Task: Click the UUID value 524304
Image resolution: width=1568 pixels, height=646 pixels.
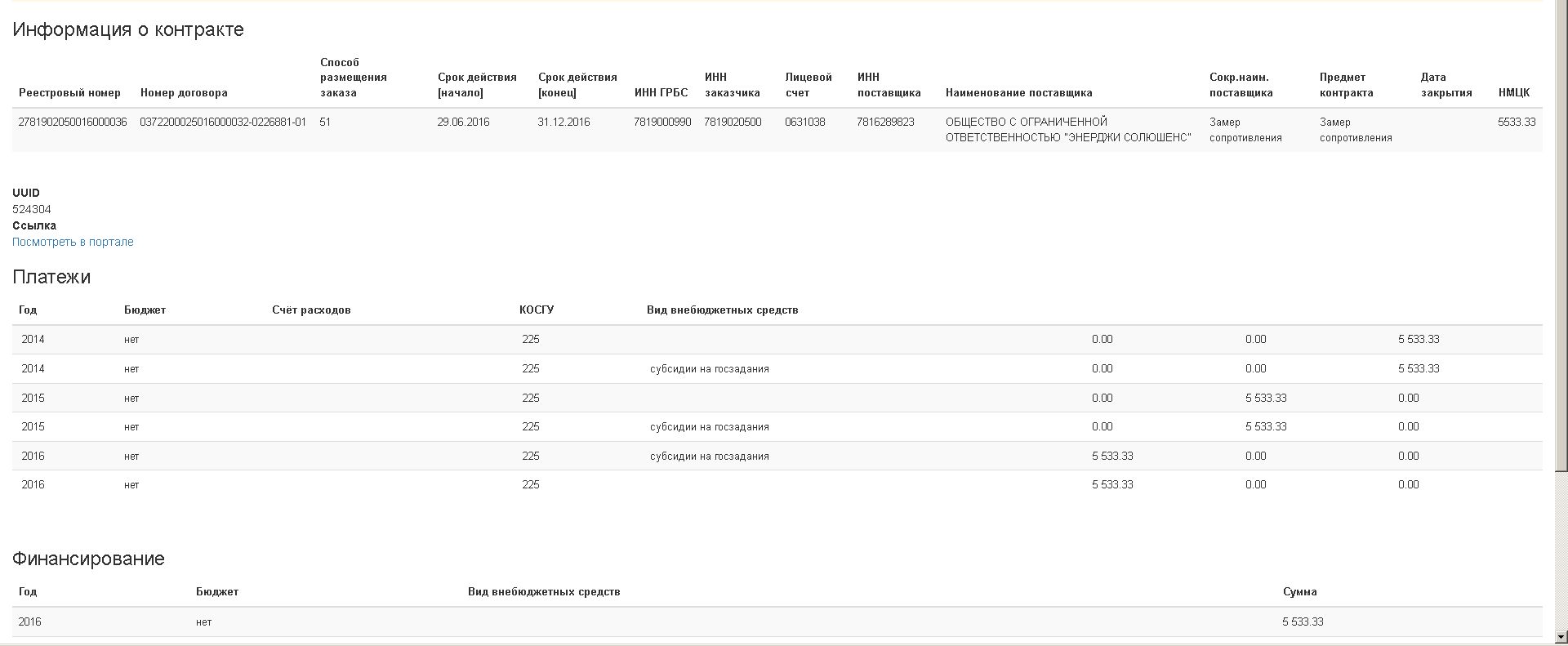Action: click(x=32, y=210)
